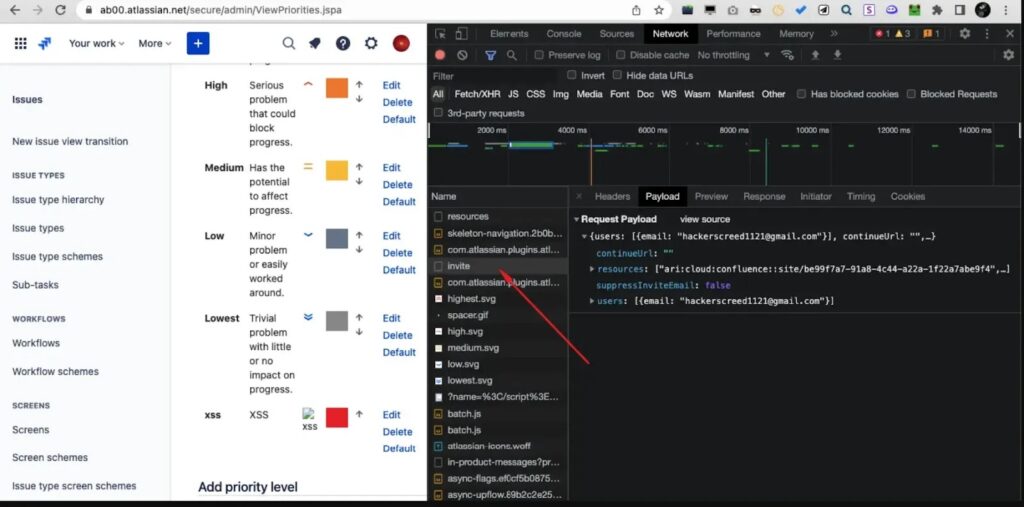Screen dimensions: 1024x507
Task: Tick the Hide data URLs checkbox
Action: pyautogui.click(x=618, y=75)
